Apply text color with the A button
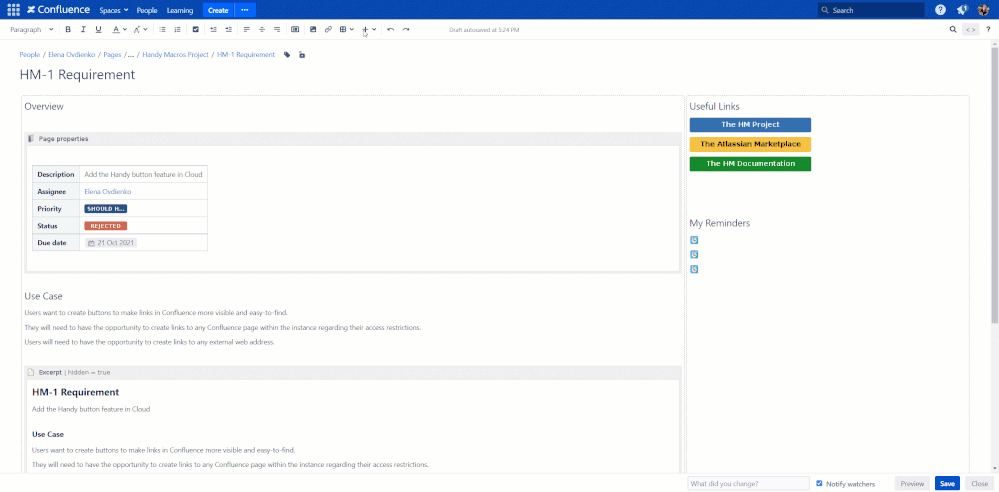Screen dimensions: 999x492 (x=116, y=29)
